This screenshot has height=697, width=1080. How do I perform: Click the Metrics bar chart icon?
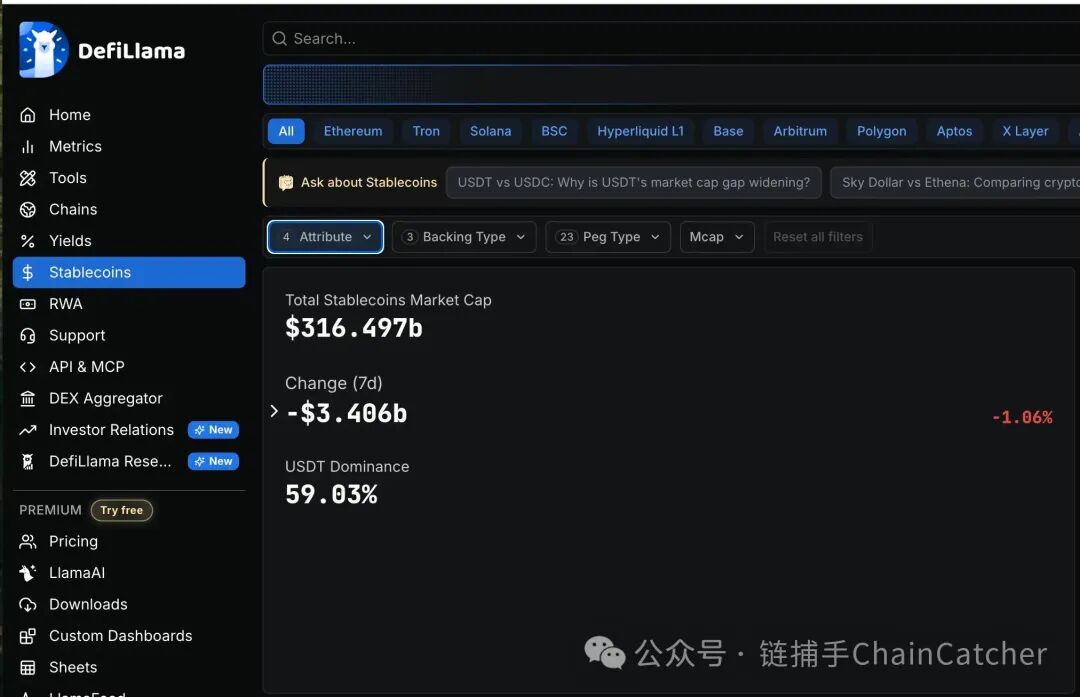[x=28, y=147]
